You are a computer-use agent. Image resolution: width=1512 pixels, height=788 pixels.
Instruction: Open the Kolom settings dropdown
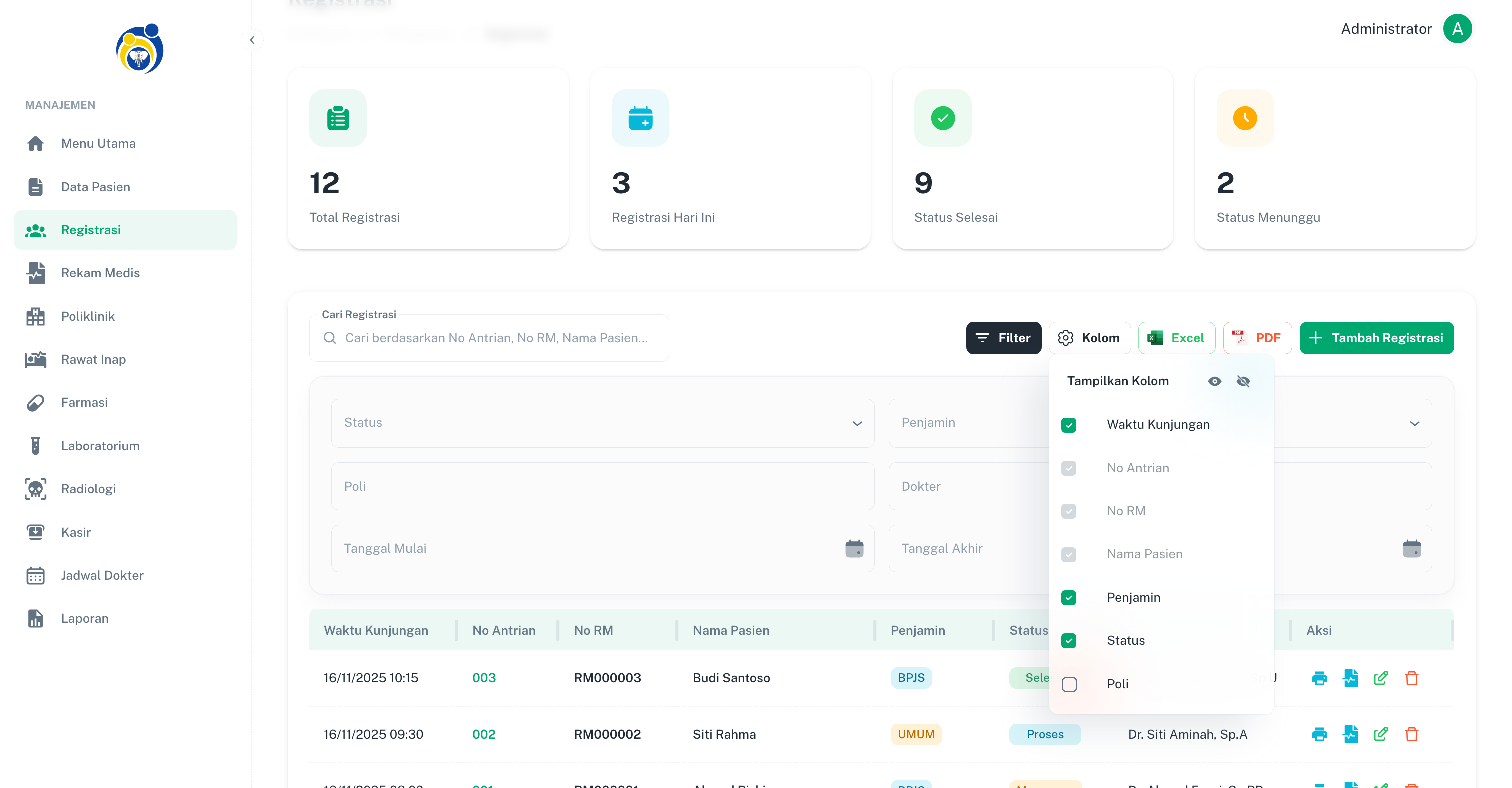pyautogui.click(x=1089, y=338)
